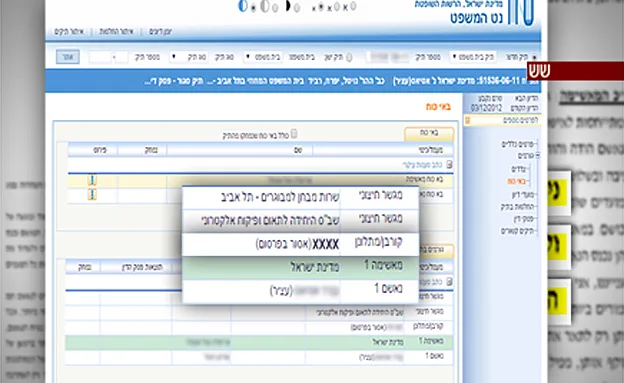Select the orange באי כח tree item
The width and height of the screenshot is (624, 383).
517,181
